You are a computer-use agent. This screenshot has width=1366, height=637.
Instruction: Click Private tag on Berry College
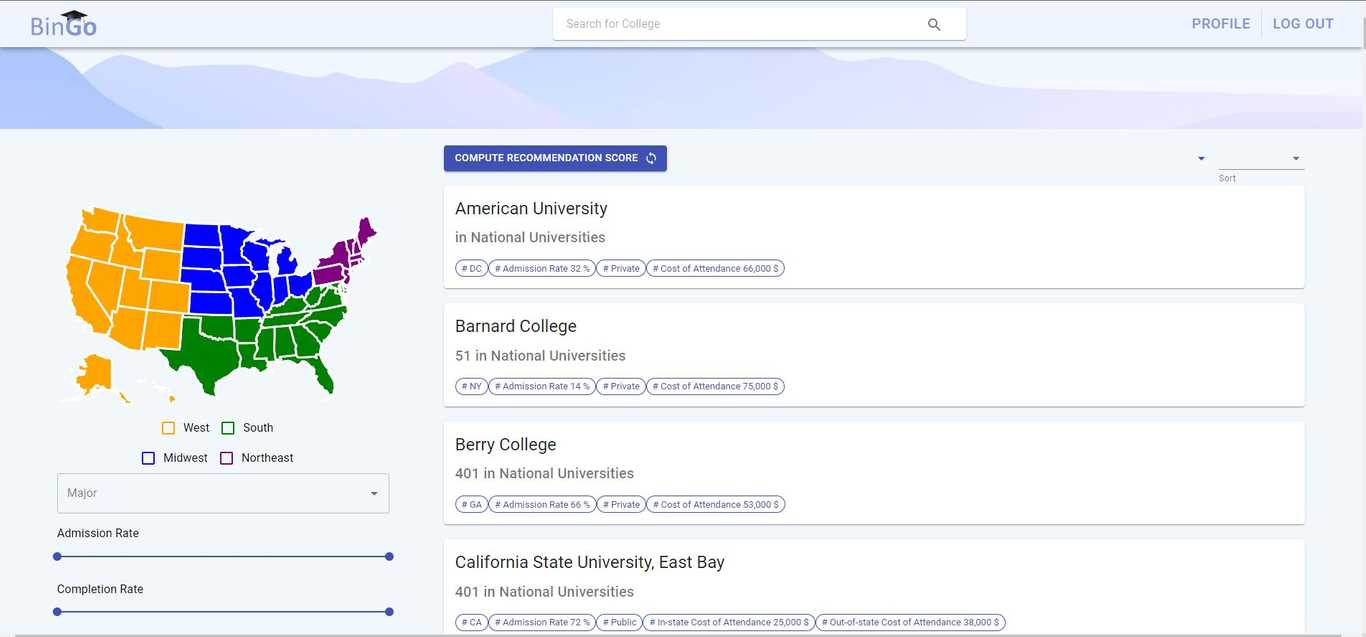621,504
